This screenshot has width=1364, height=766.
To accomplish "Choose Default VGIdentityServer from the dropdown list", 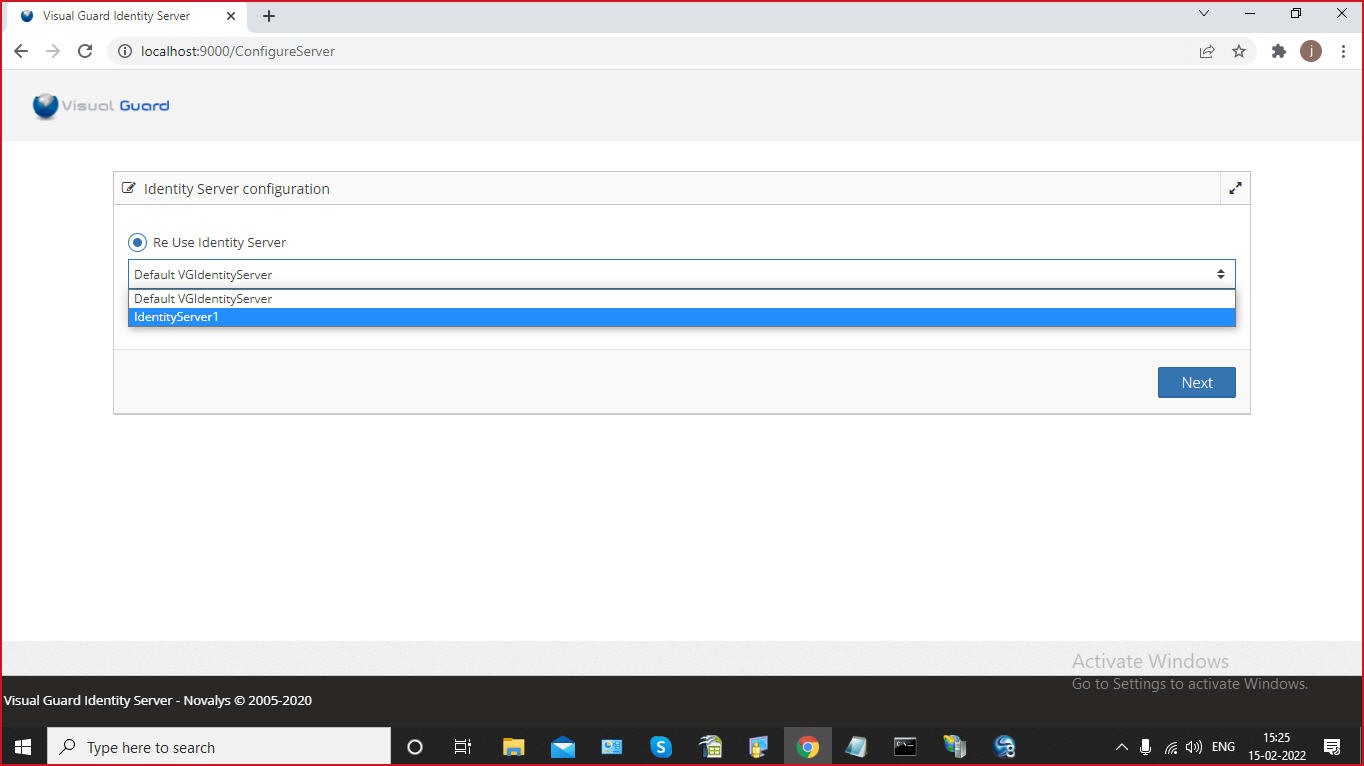I will click(x=682, y=299).
